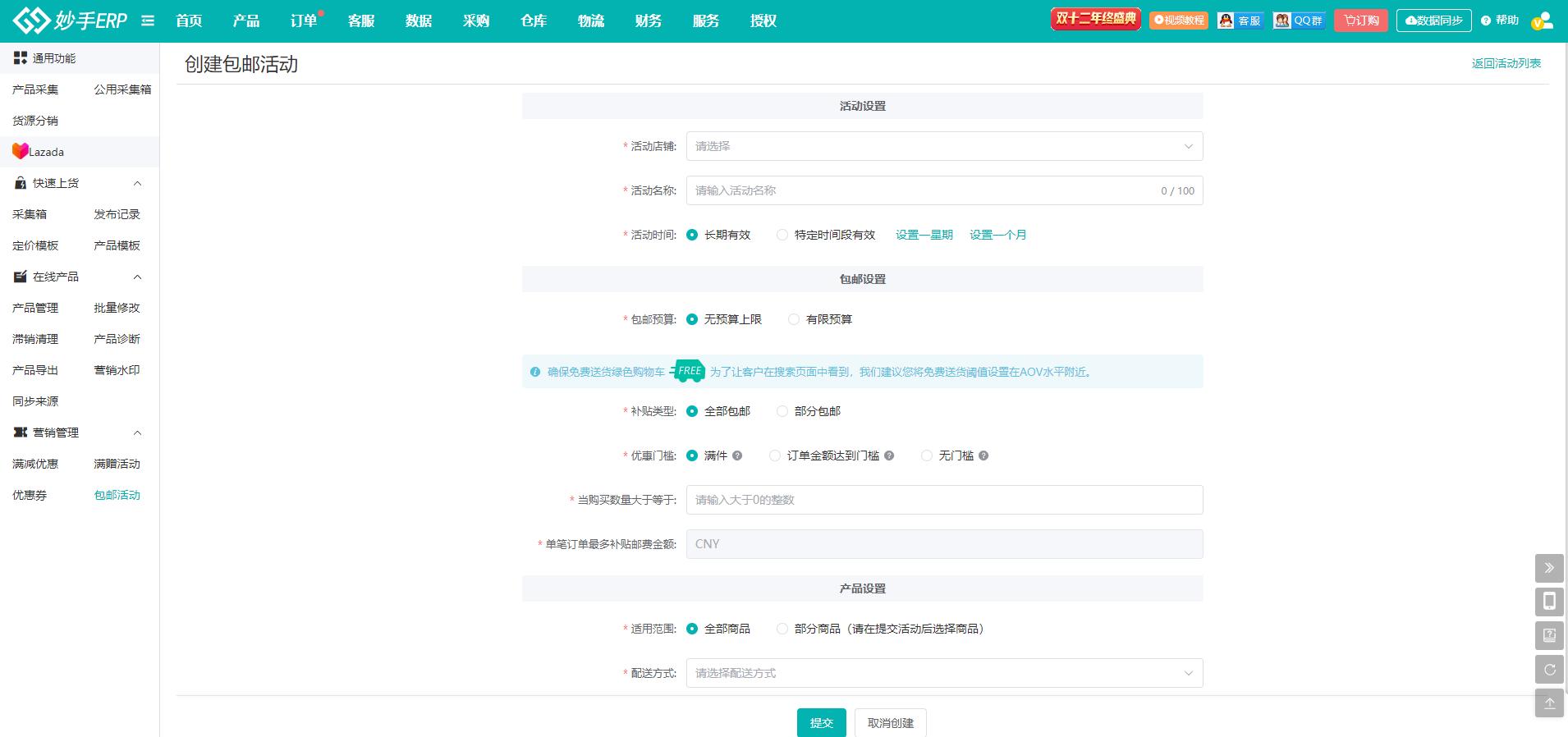The image size is (1568, 737).
Task: Choose 有限预算 radio button
Action: click(x=794, y=319)
